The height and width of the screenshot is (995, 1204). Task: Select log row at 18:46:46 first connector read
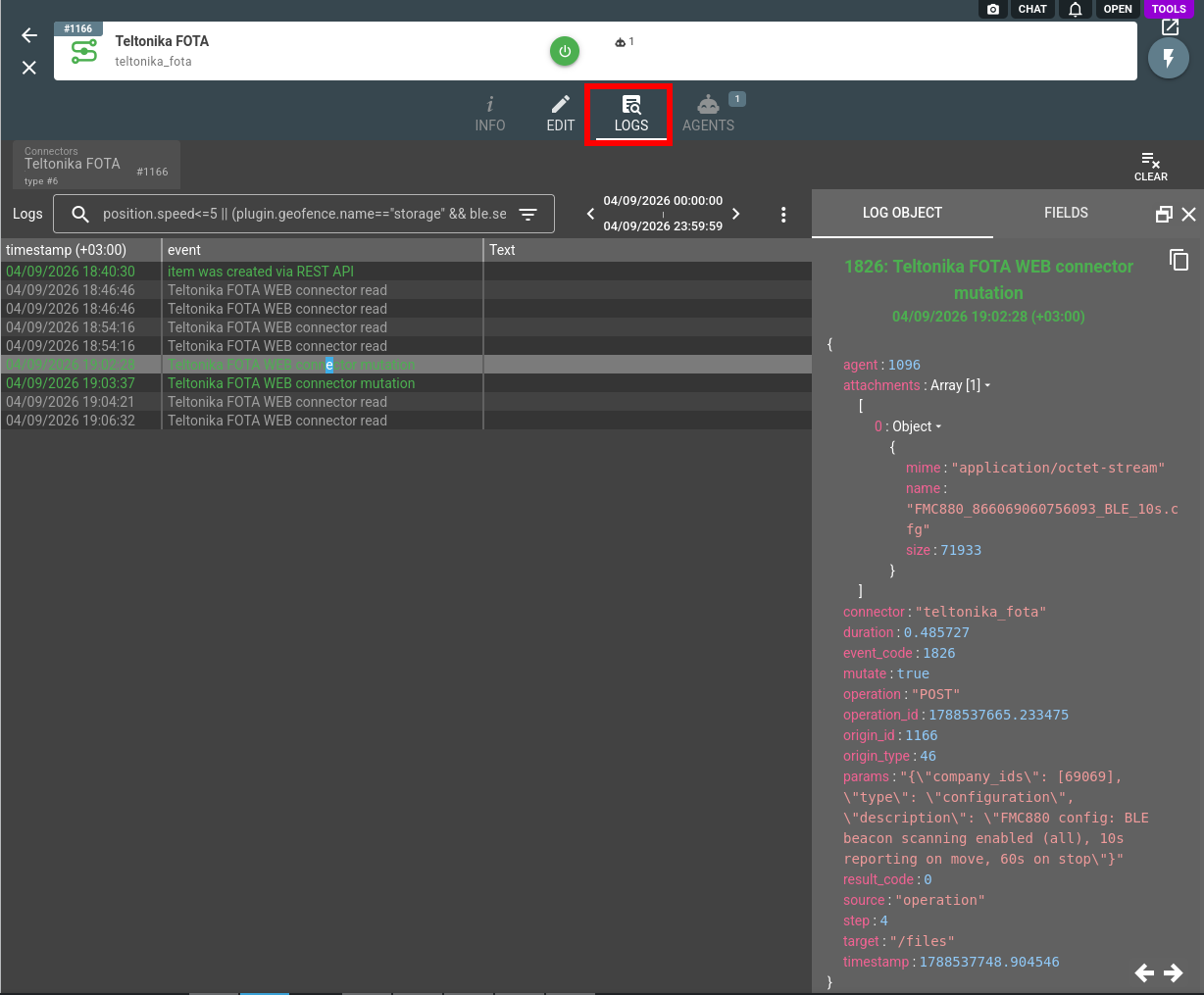406,290
